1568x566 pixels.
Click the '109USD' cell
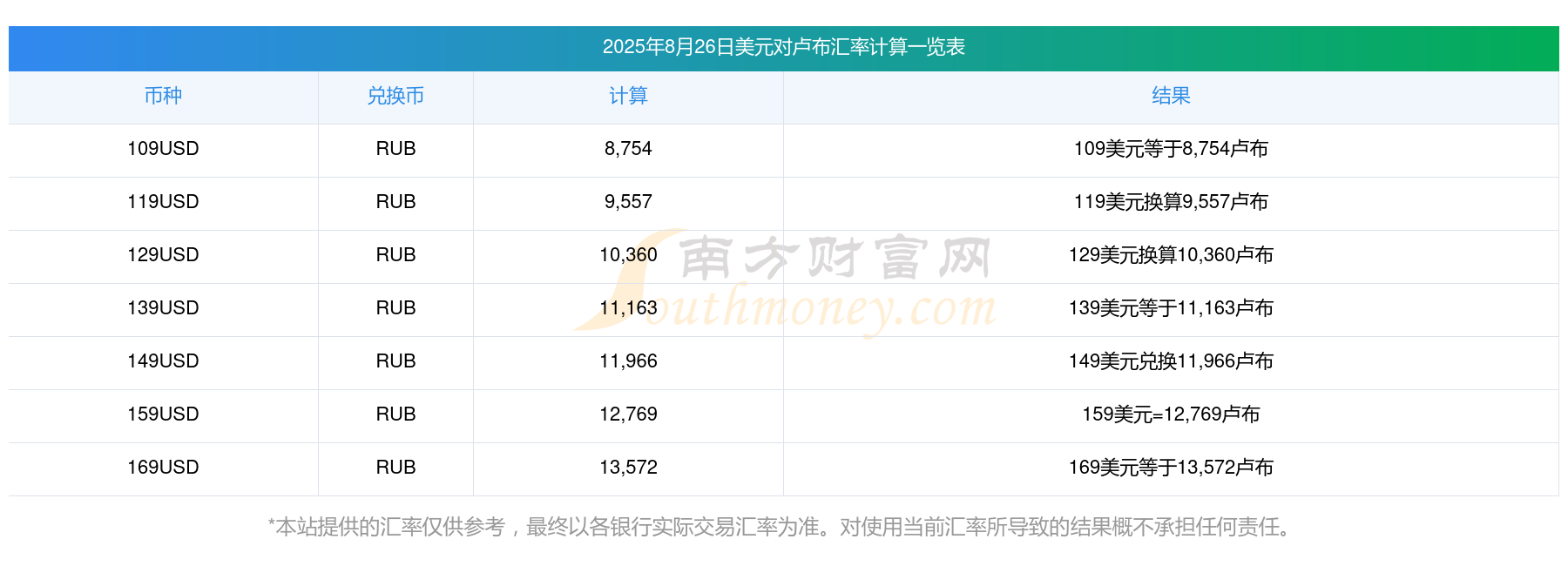point(163,149)
